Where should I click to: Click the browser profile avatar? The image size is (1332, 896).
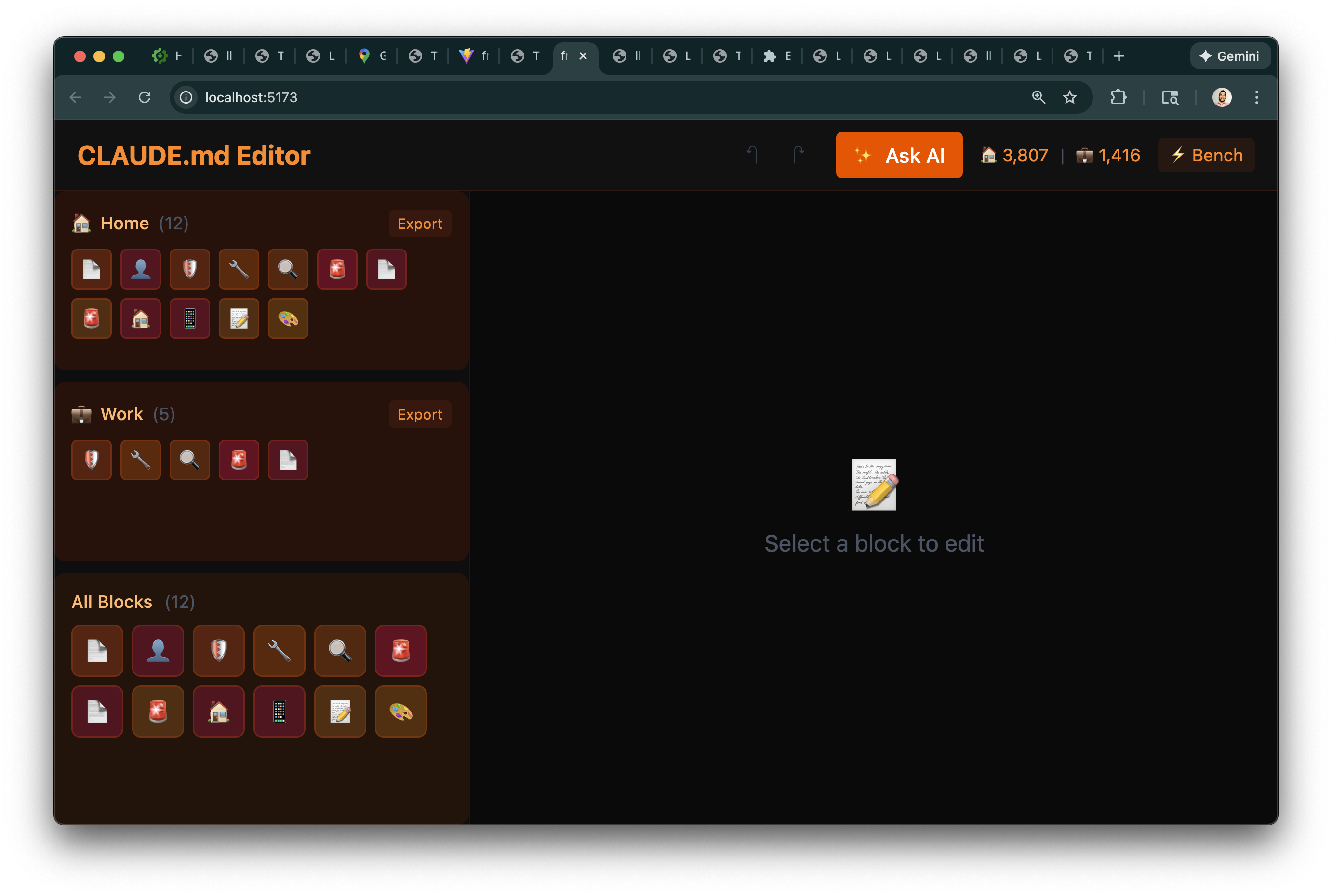(x=1222, y=97)
